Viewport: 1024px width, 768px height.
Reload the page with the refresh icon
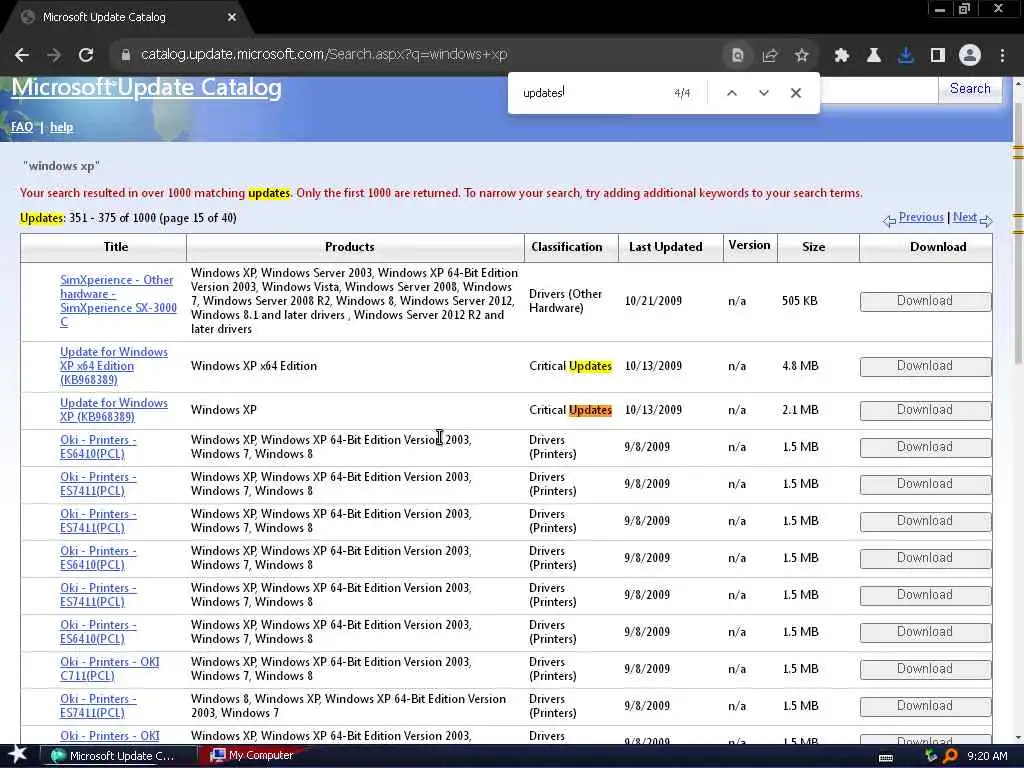coord(86,55)
